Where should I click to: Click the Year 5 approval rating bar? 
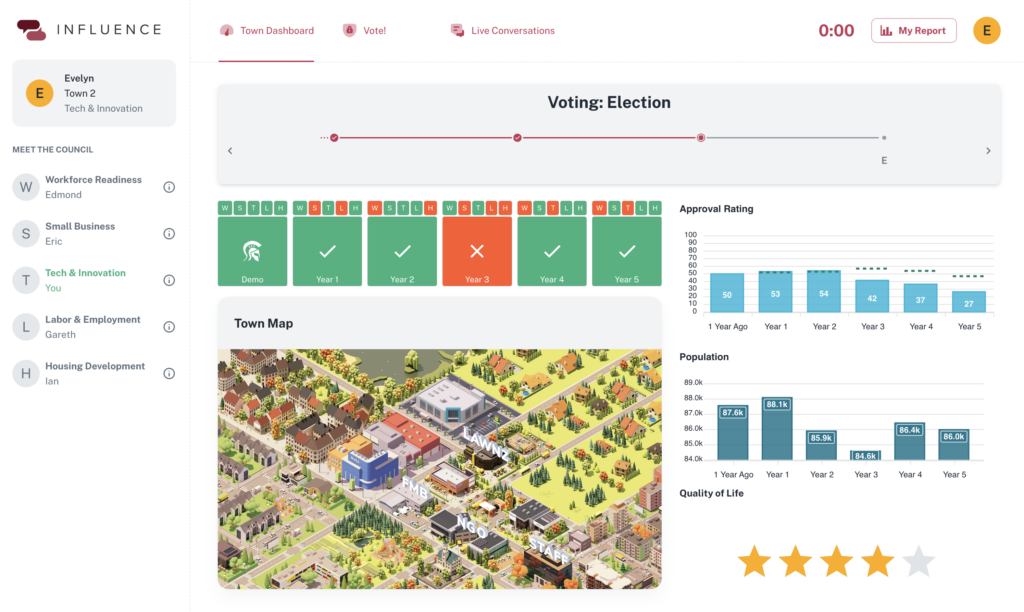[x=969, y=301]
